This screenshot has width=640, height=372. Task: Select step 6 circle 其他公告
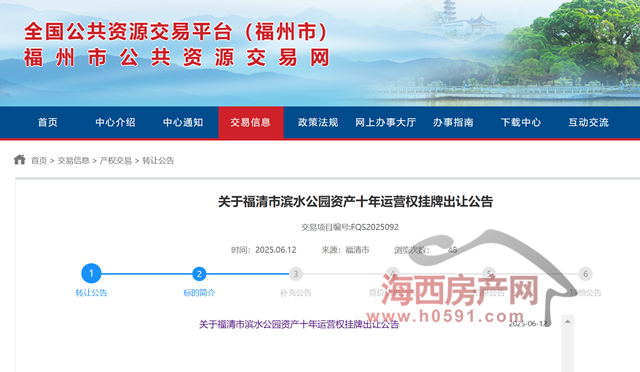[585, 274]
